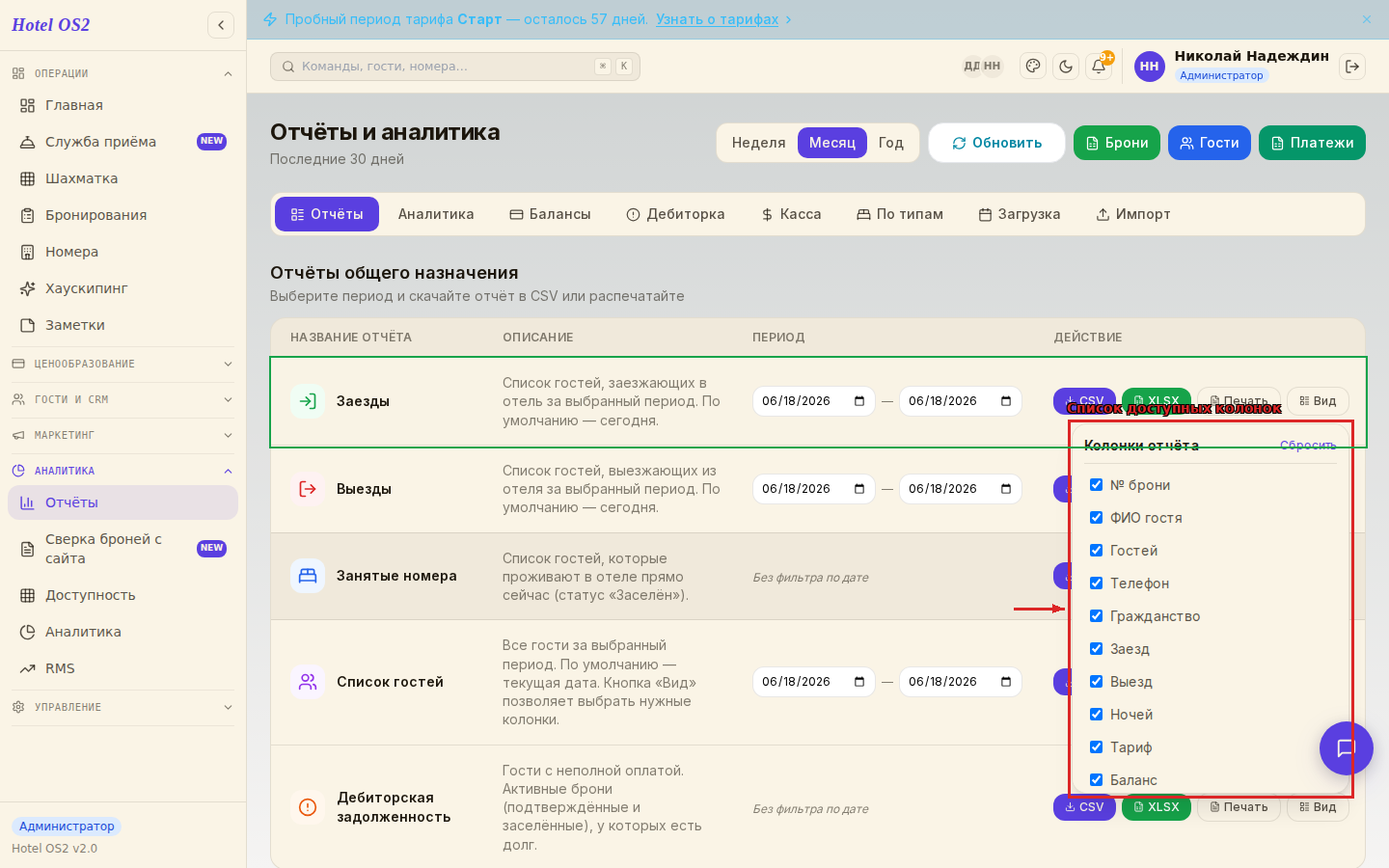The image size is (1389, 868).
Task: Download Дебиторская задолженность as XLSX
Action: tap(1157, 807)
